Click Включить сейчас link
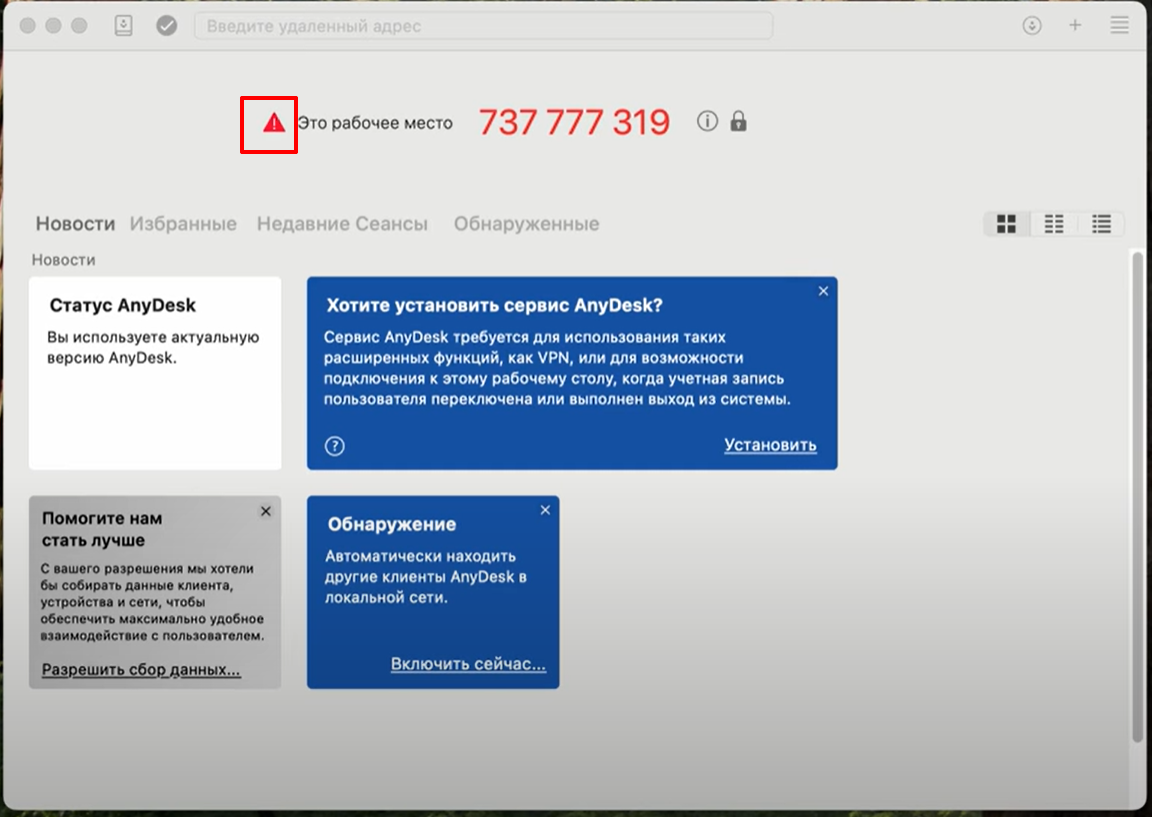 pos(468,664)
